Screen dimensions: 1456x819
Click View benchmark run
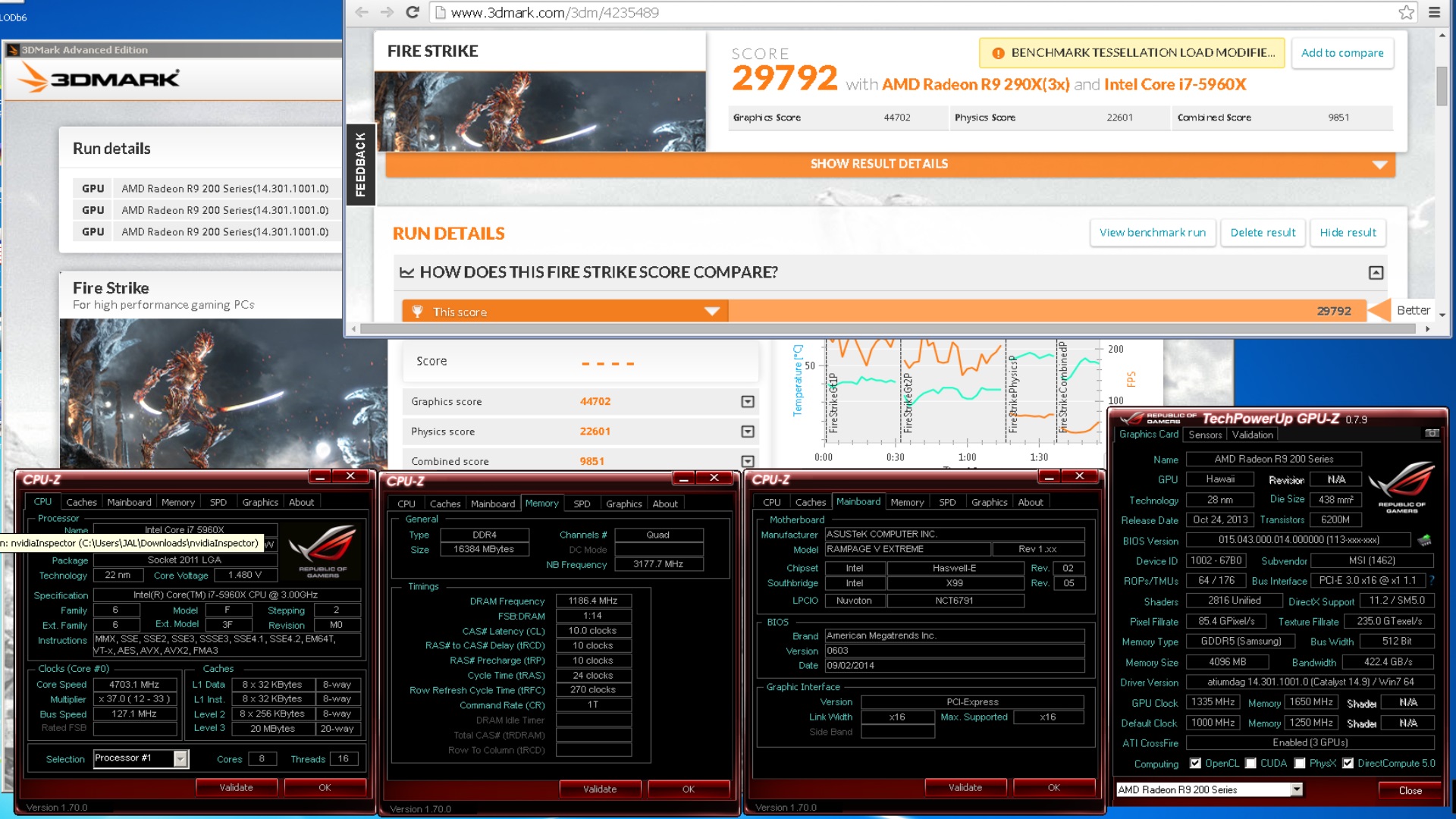tap(1153, 233)
